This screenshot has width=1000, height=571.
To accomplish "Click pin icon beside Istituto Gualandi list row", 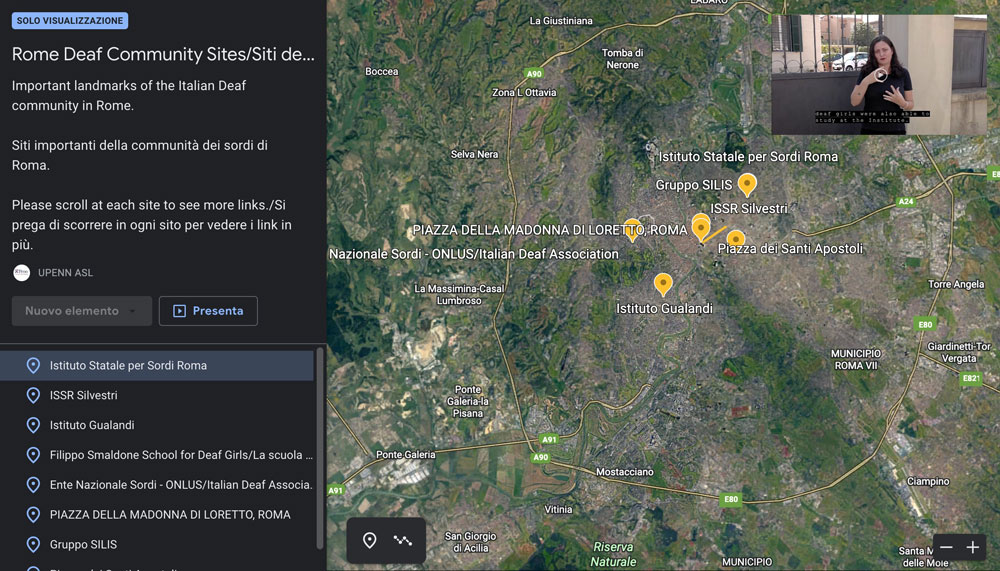I will 33,425.
